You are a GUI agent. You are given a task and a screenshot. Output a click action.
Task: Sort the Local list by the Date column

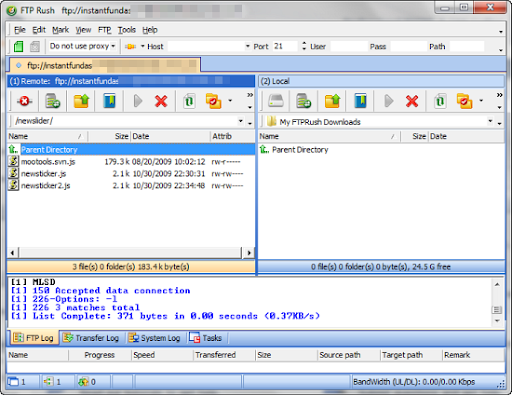466,136
